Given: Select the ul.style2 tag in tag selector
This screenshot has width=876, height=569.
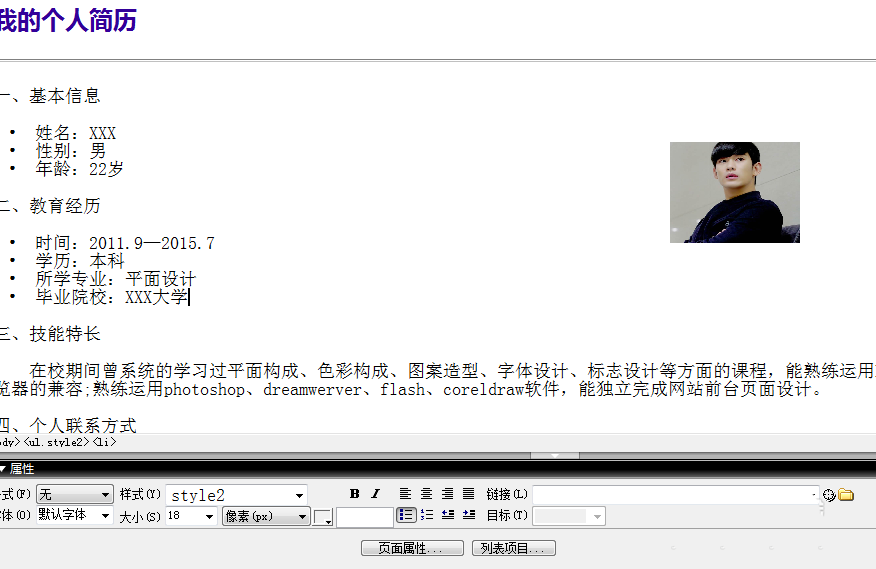Looking at the screenshot, I should click(x=56, y=442).
